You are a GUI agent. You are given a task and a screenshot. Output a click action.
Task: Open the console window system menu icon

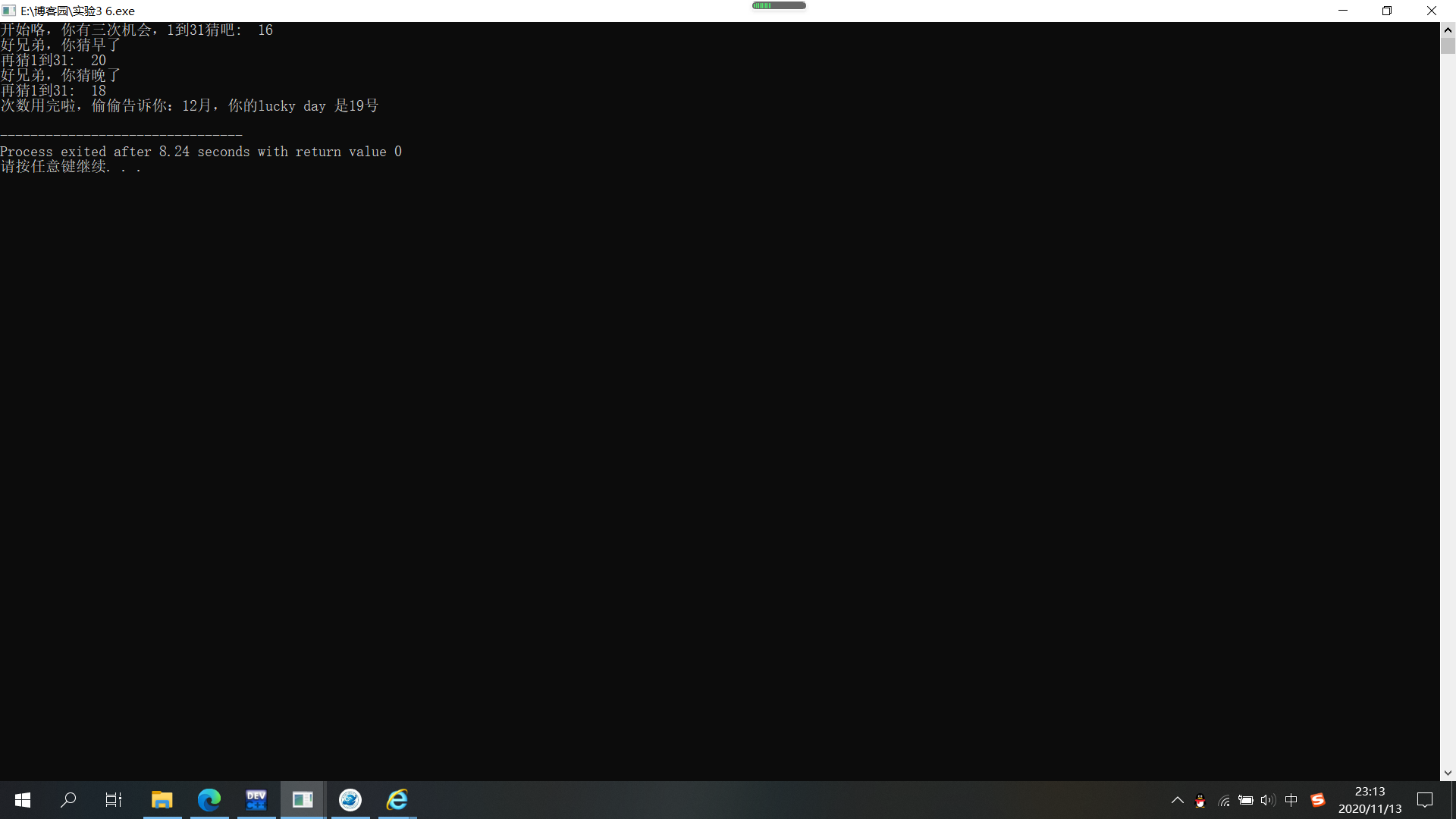coord(9,11)
